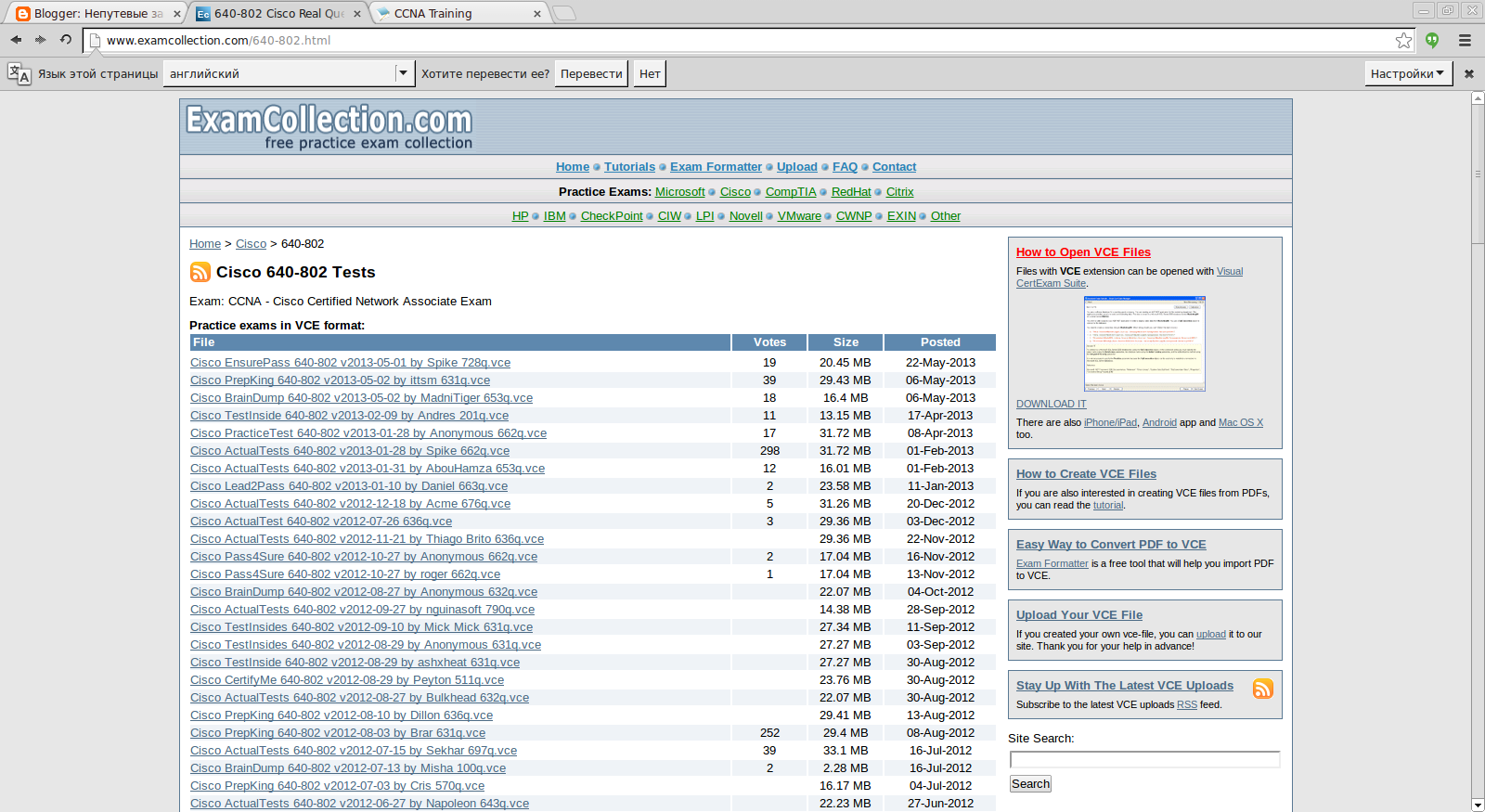Open the iPhone/iPad app link

[x=1110, y=423]
